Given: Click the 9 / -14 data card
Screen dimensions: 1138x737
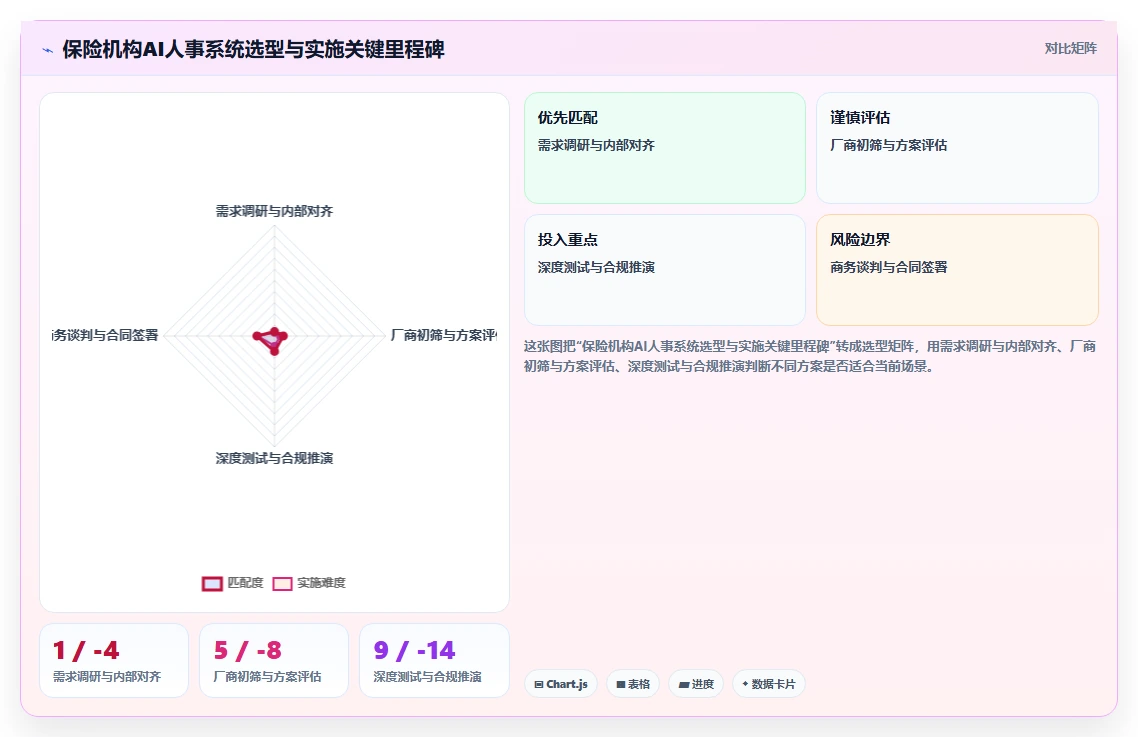Looking at the screenshot, I should coord(434,660).
